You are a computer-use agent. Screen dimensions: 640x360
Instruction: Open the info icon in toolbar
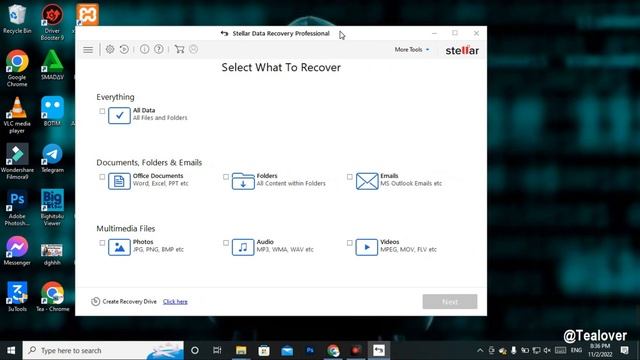pos(144,49)
